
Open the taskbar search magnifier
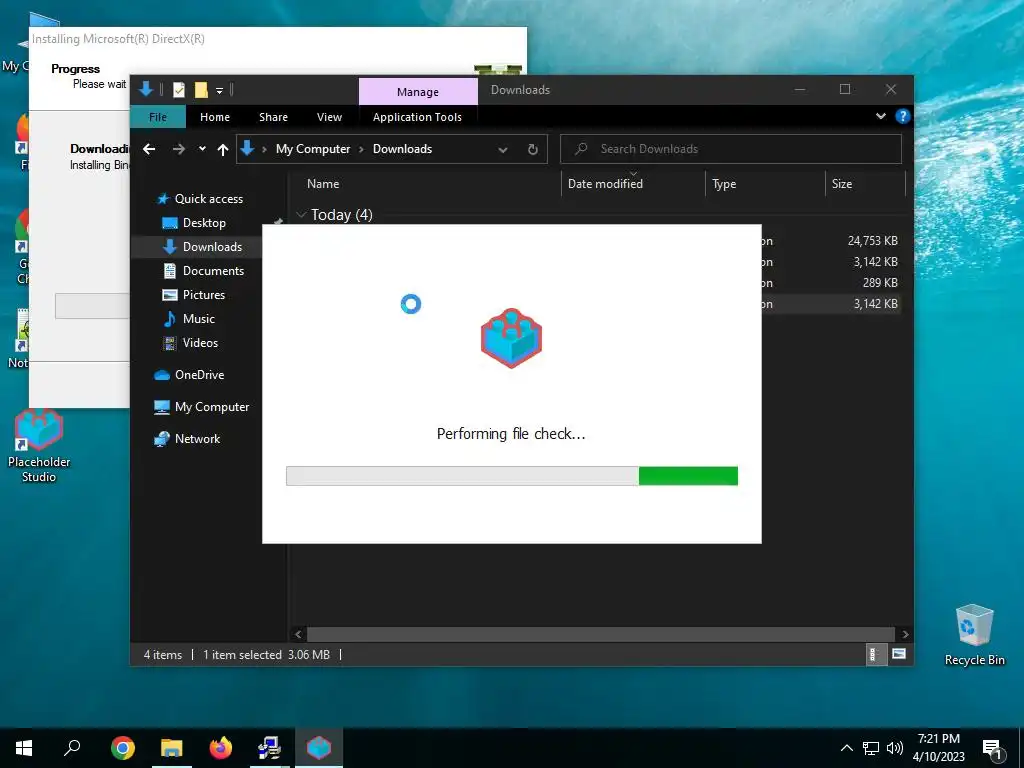[x=72, y=748]
